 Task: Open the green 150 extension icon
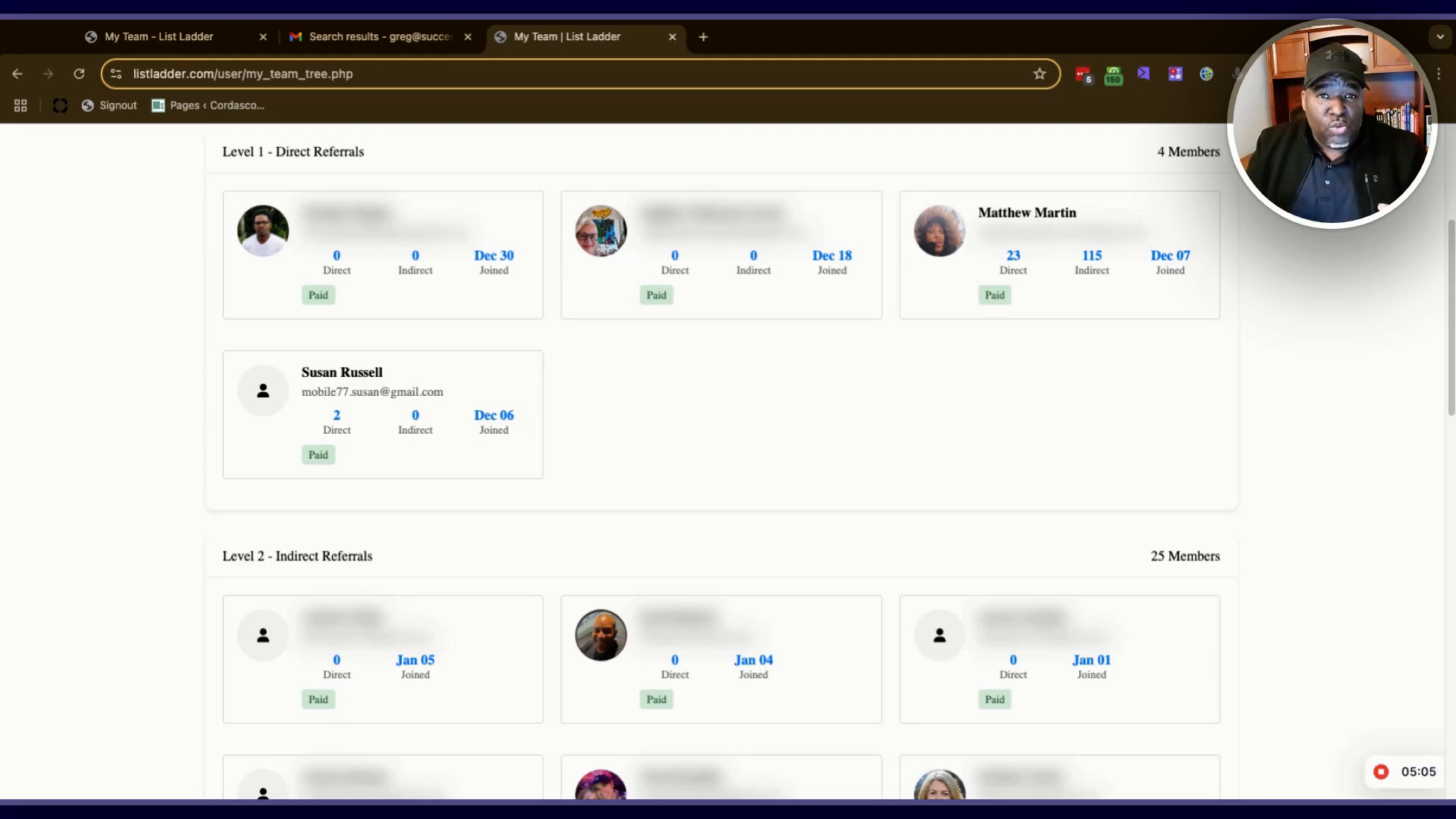coord(1113,74)
